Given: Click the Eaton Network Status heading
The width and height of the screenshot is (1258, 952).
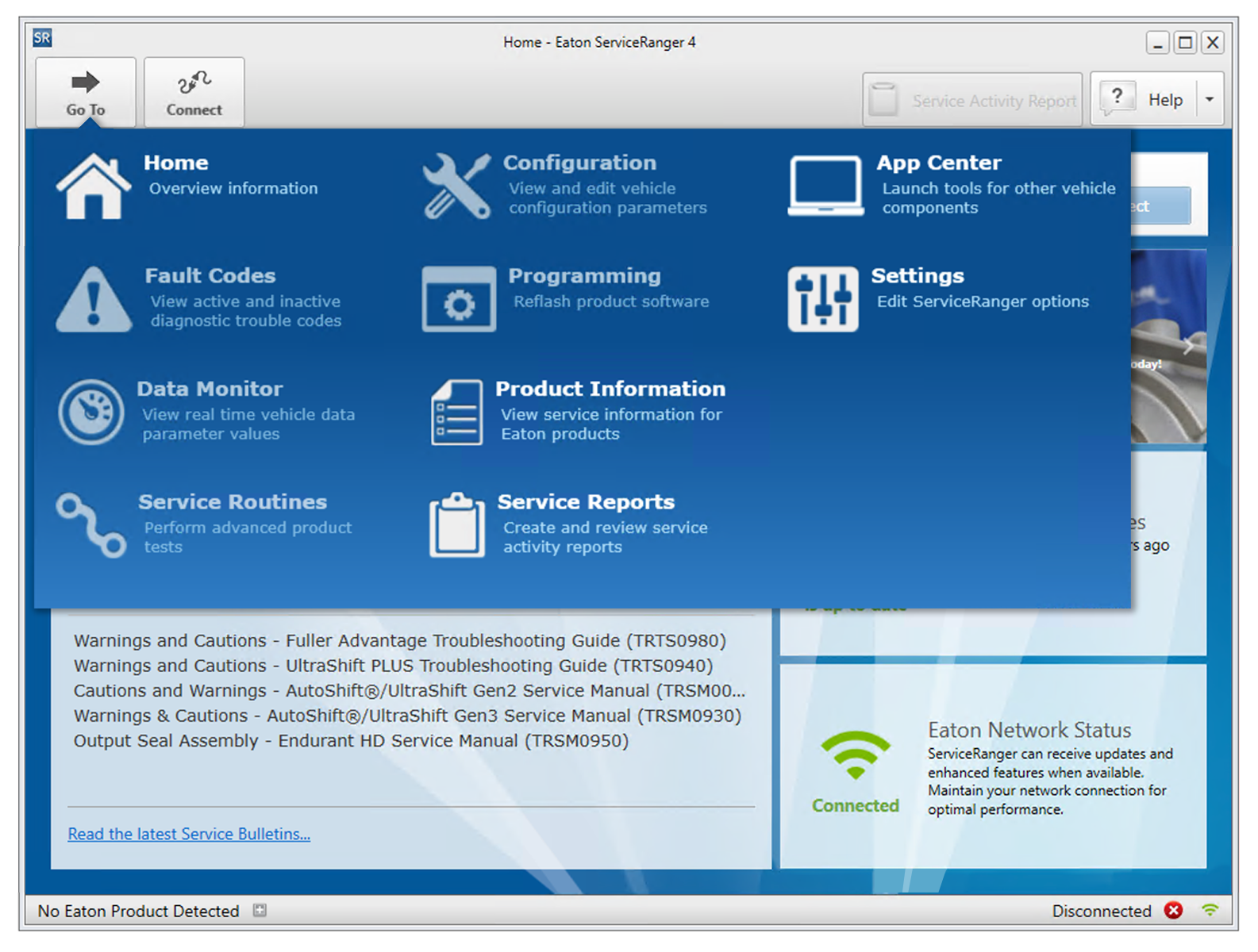Looking at the screenshot, I should [x=1029, y=730].
